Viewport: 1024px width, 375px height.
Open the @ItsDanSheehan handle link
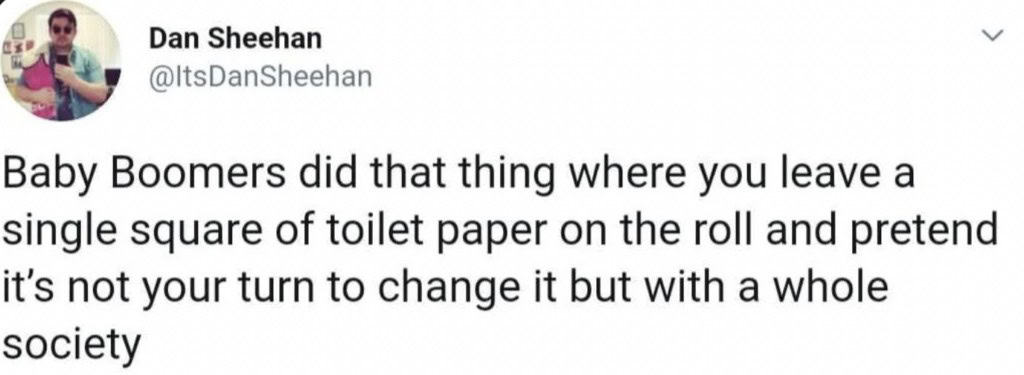(261, 77)
